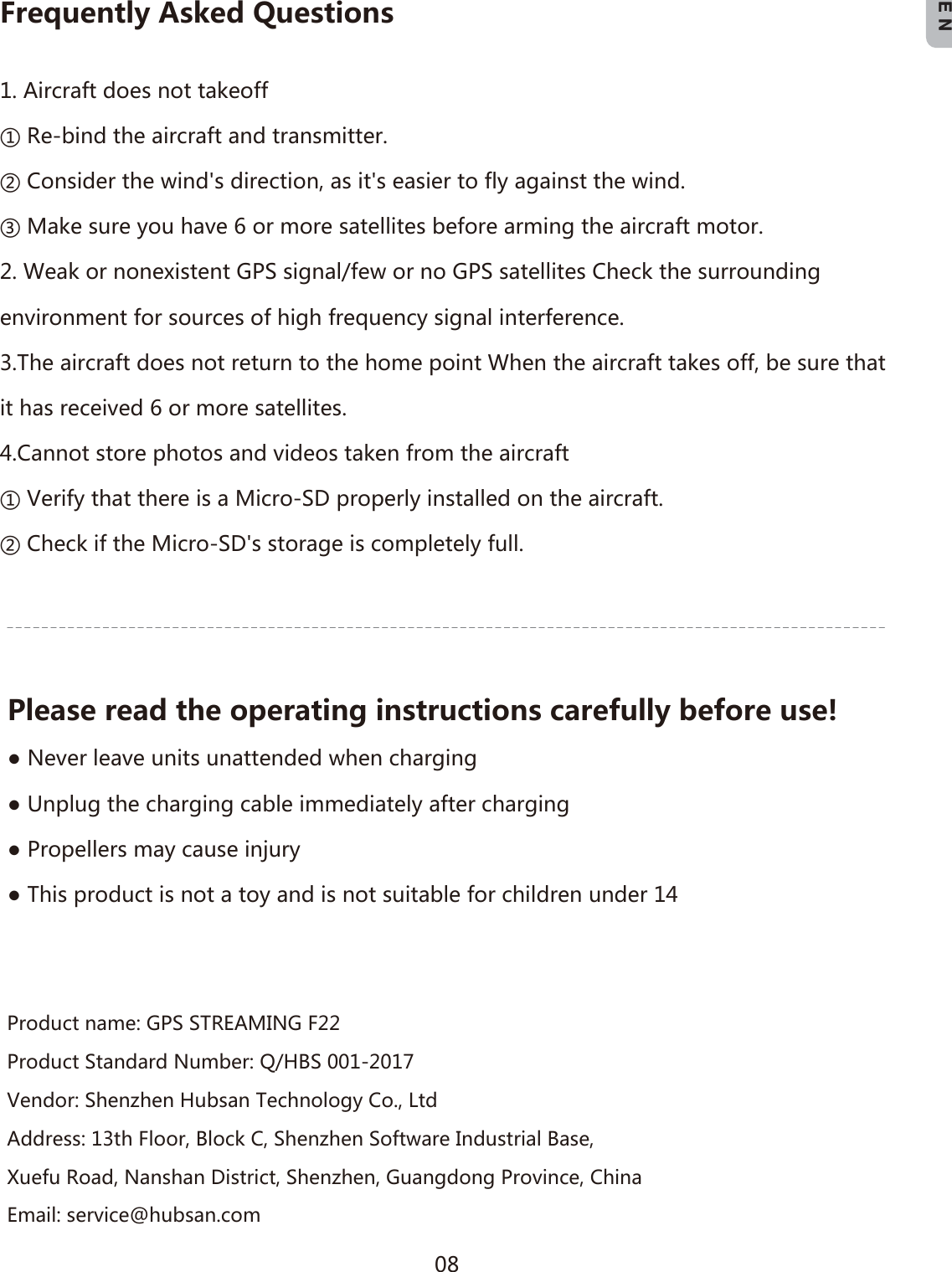Screen dimensions: 952x1272
Task: Click the 'Please read the operating instructions' heading
Action: (x=422, y=711)
